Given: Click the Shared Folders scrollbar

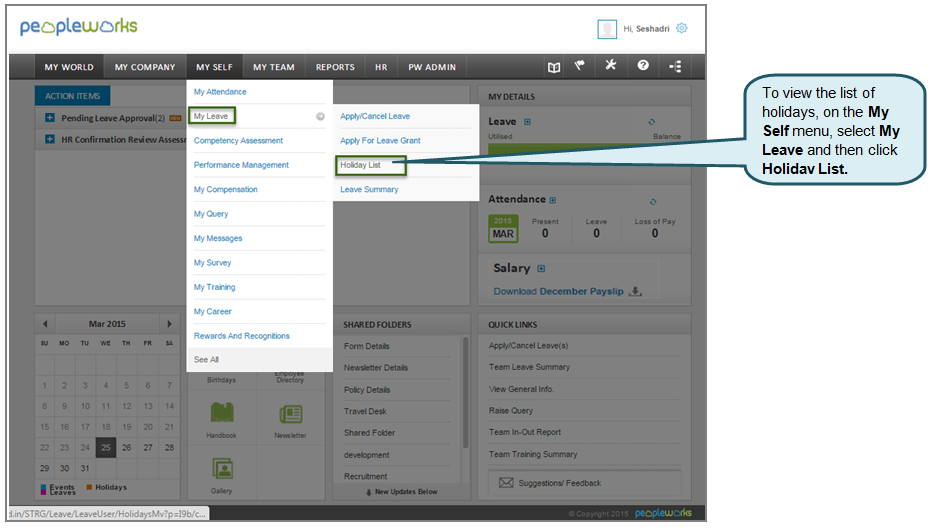Looking at the screenshot, I should (x=465, y=393).
